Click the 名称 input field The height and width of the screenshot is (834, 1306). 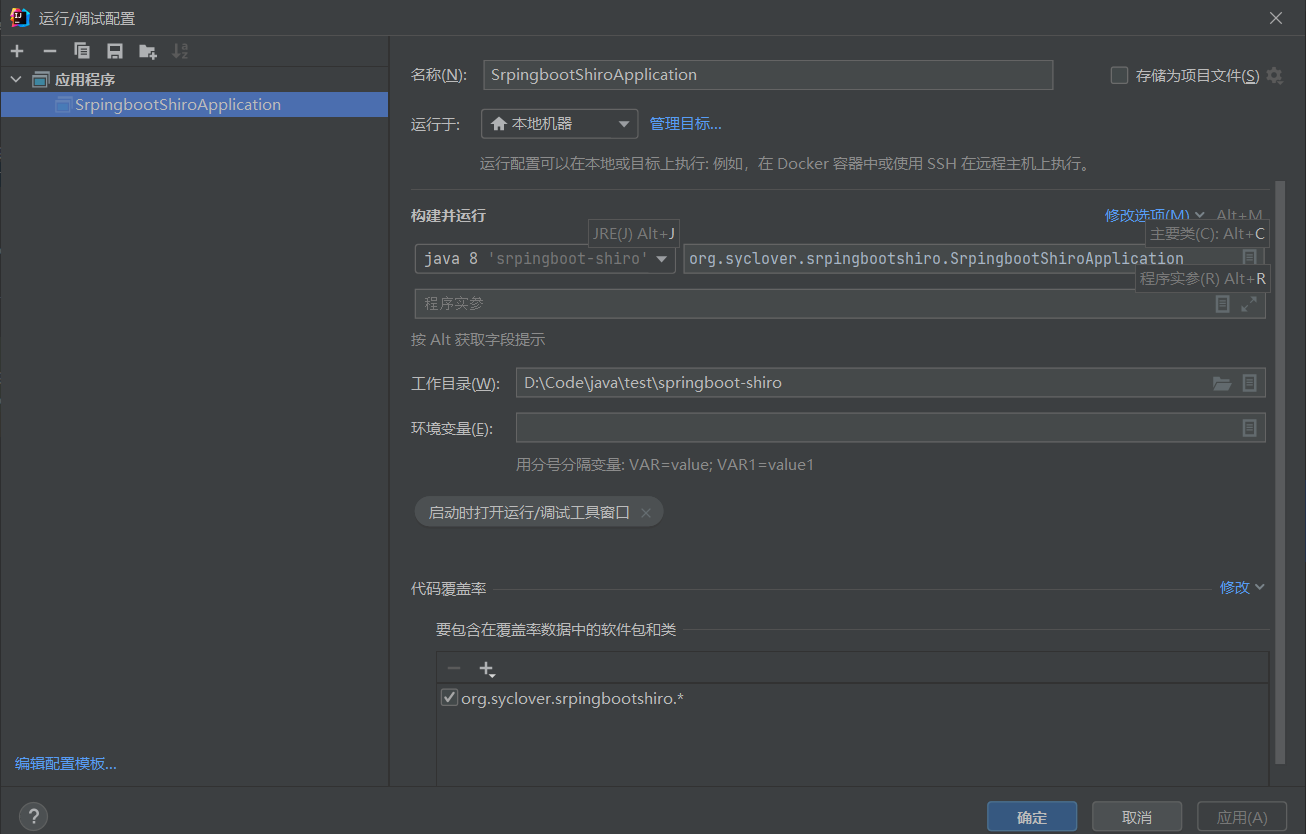pyautogui.click(x=768, y=75)
